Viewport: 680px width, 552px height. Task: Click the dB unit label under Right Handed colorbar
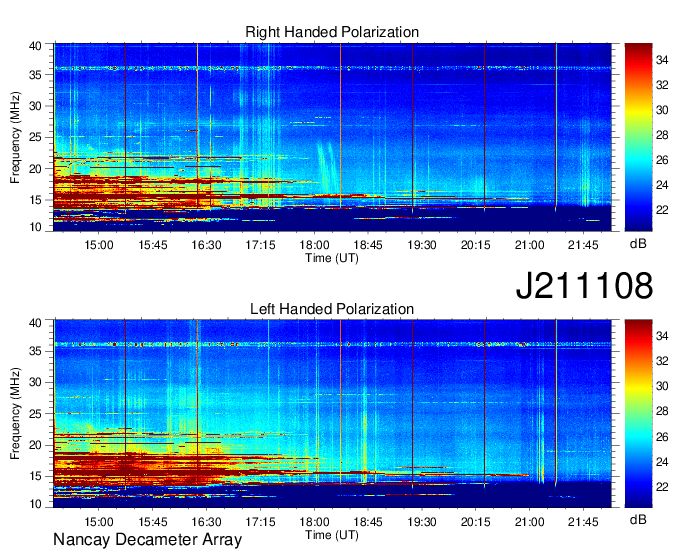[x=638, y=244]
